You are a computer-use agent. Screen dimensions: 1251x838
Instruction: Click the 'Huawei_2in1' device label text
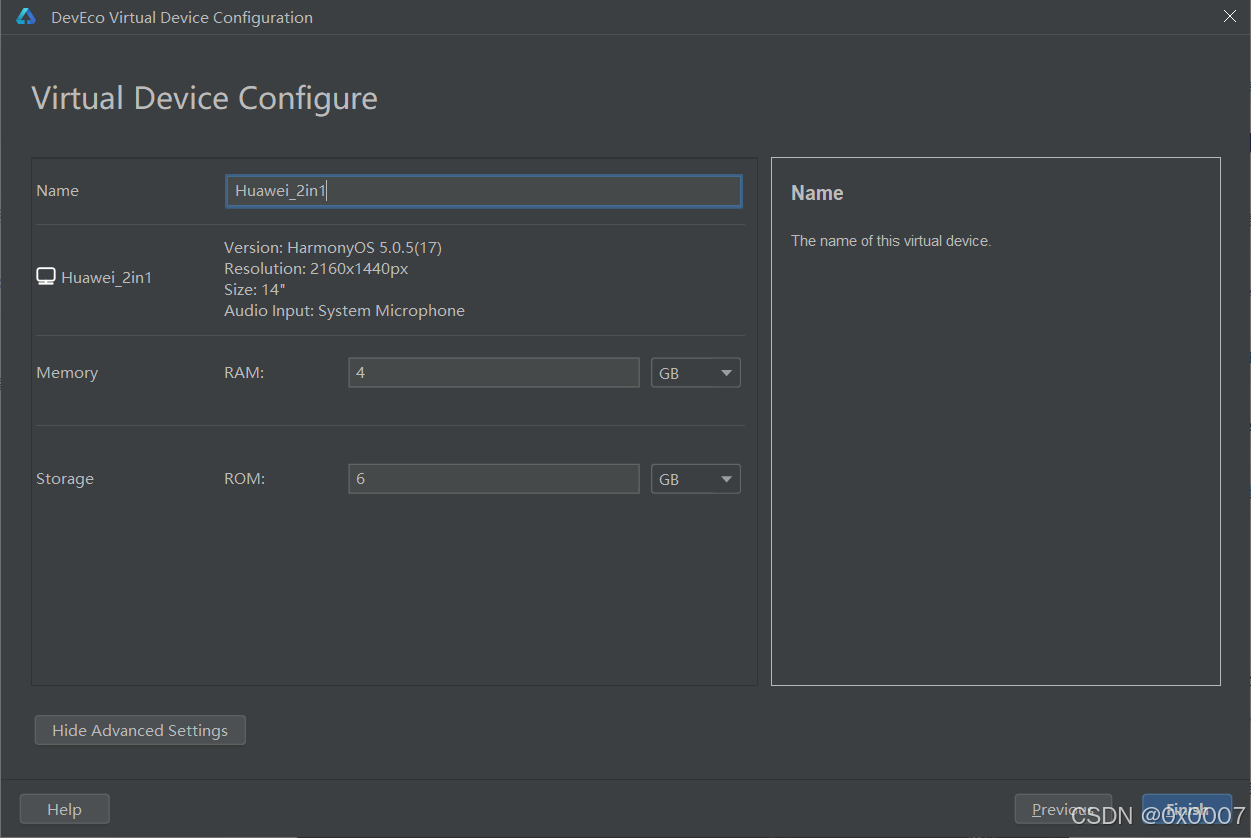[x=107, y=278]
